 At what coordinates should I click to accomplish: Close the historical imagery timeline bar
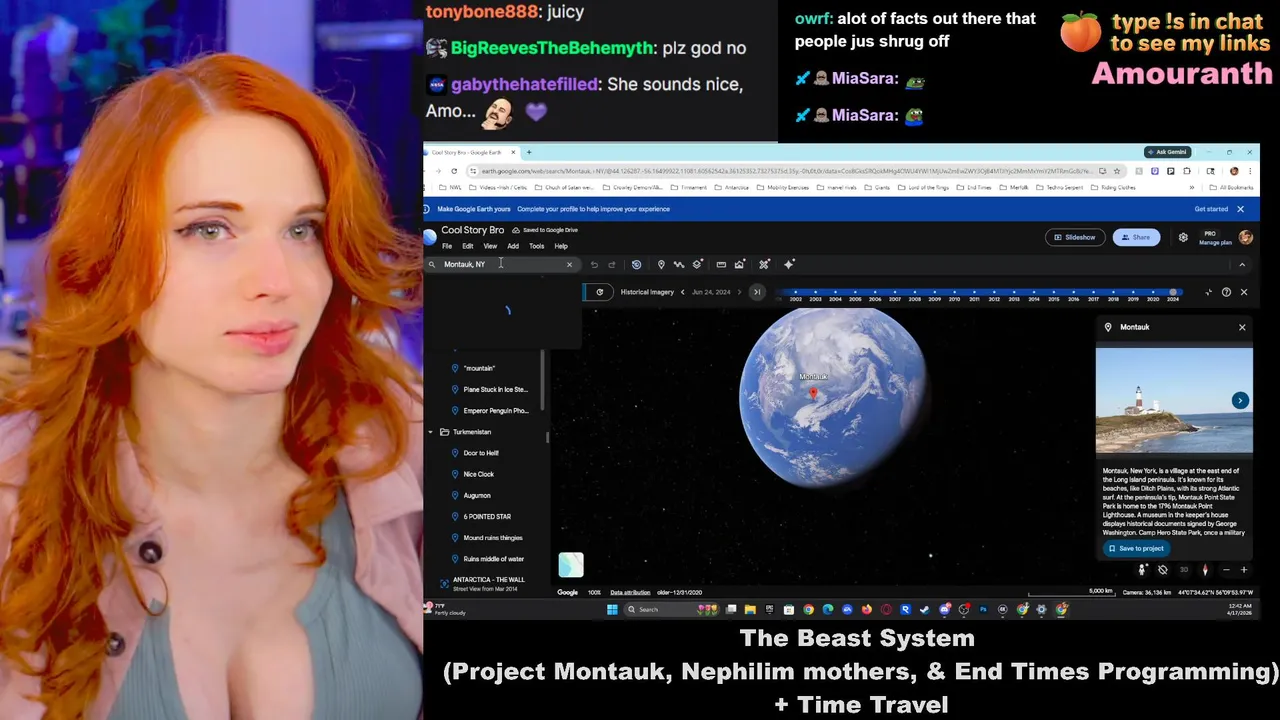click(x=1244, y=292)
